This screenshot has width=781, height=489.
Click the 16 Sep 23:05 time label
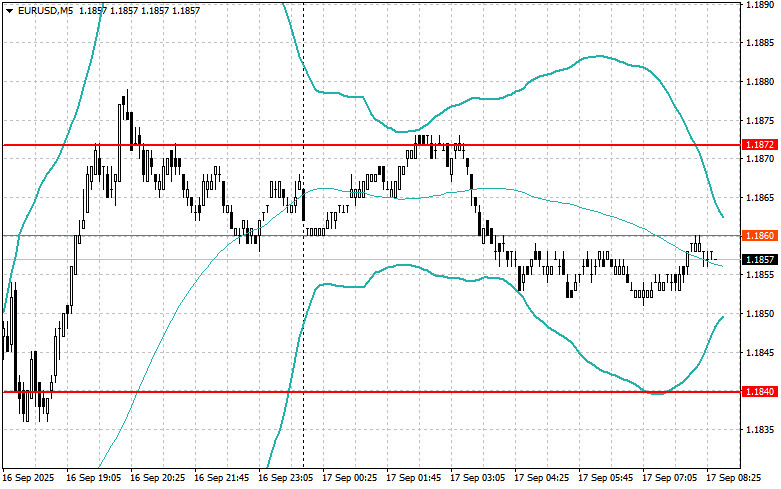pyautogui.click(x=285, y=478)
